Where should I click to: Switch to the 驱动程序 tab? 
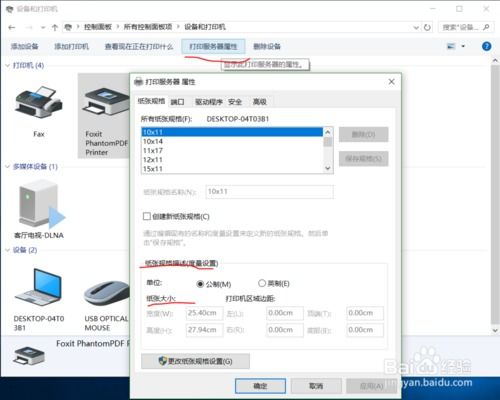click(209, 102)
